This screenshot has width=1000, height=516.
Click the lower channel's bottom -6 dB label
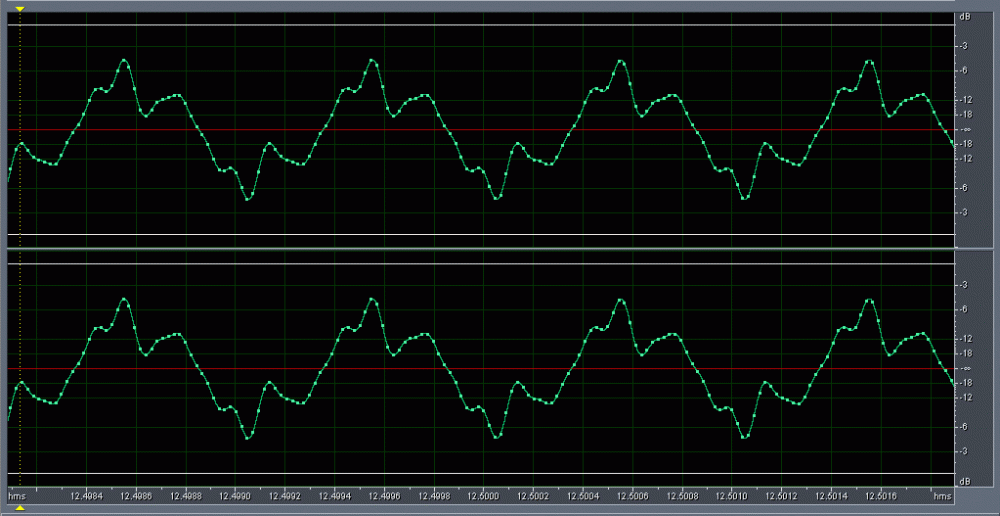pyautogui.click(x=964, y=426)
